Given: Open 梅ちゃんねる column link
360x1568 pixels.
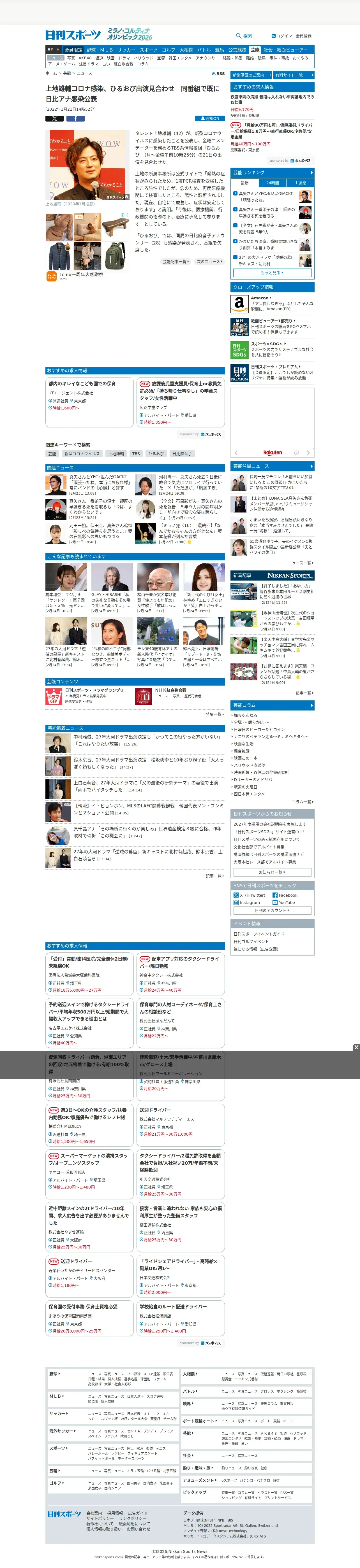Looking at the screenshot, I should [246, 715].
